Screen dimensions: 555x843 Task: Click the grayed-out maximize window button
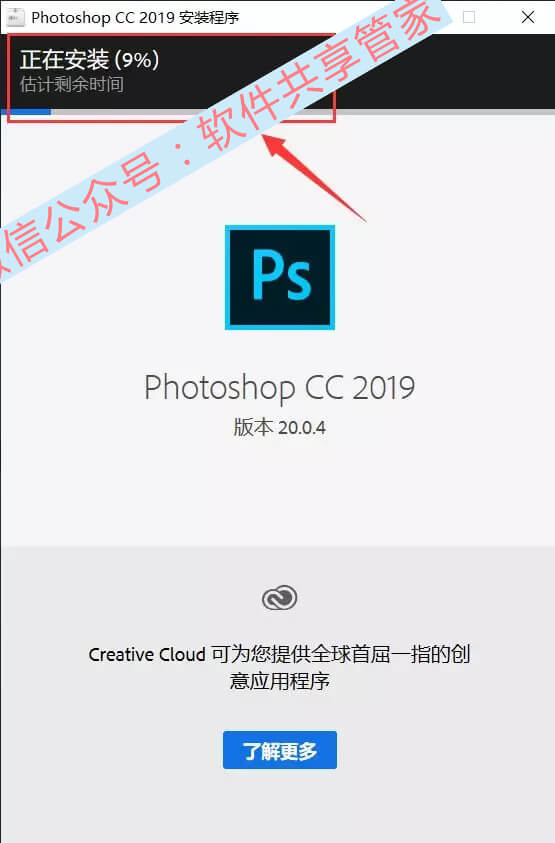469,17
